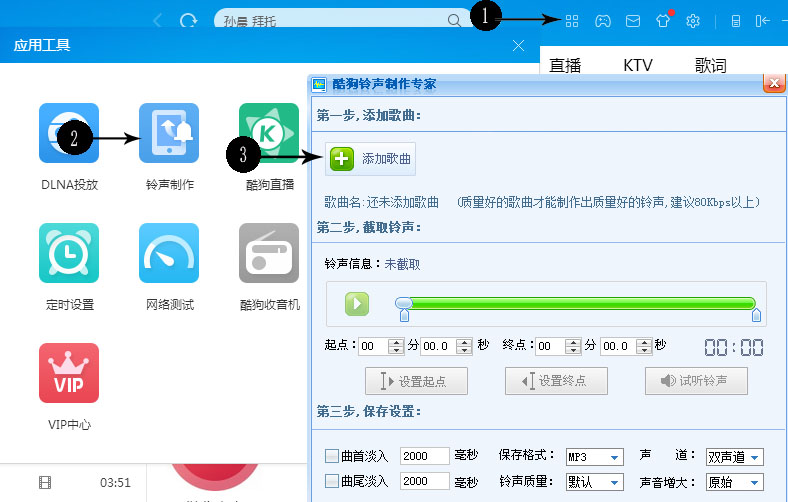Open the messages envelope icon
788x502 pixels.
click(633, 21)
